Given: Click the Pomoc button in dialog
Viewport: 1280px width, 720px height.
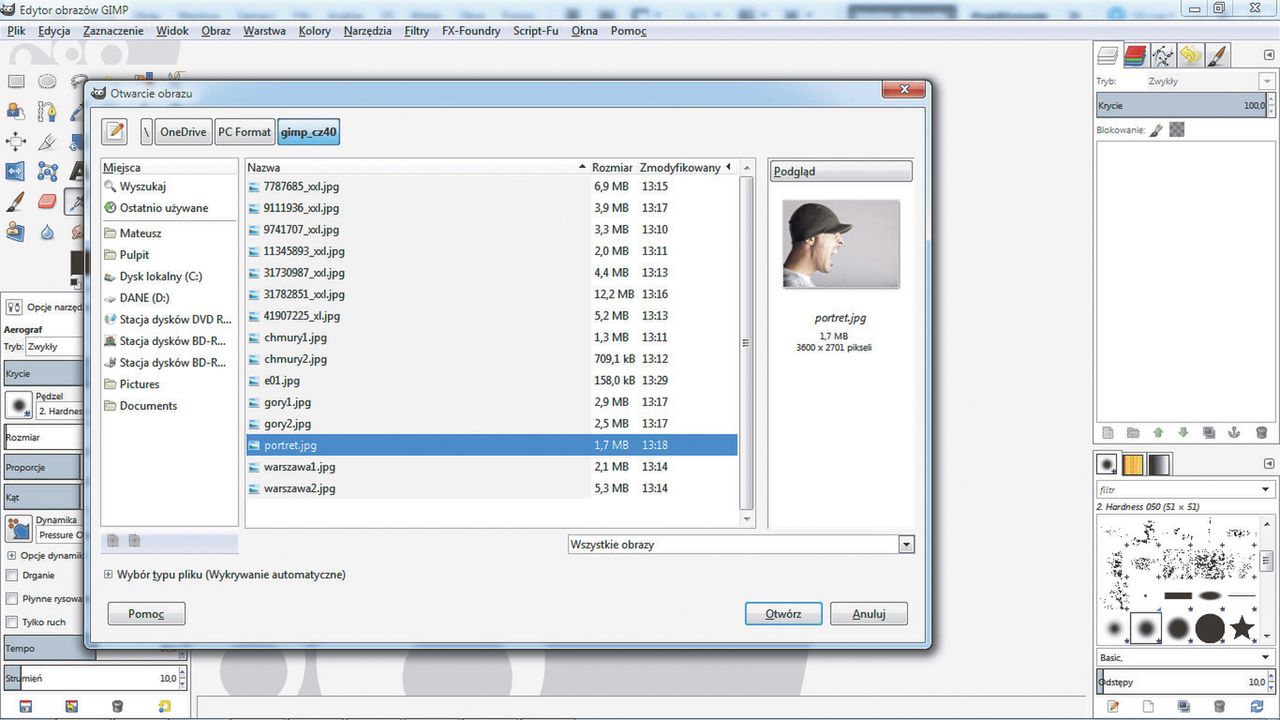Looking at the screenshot, I should click(146, 614).
